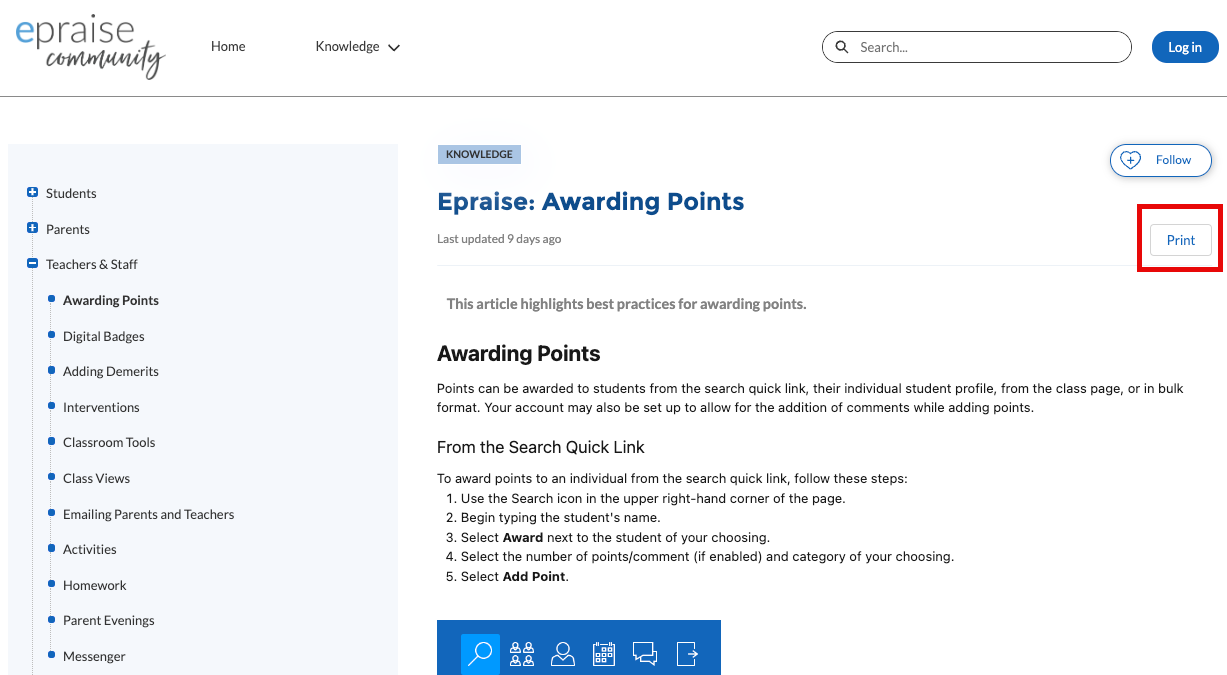Viewport: 1227px width, 675px height.
Task: Click the Print button
Action: click(1180, 240)
